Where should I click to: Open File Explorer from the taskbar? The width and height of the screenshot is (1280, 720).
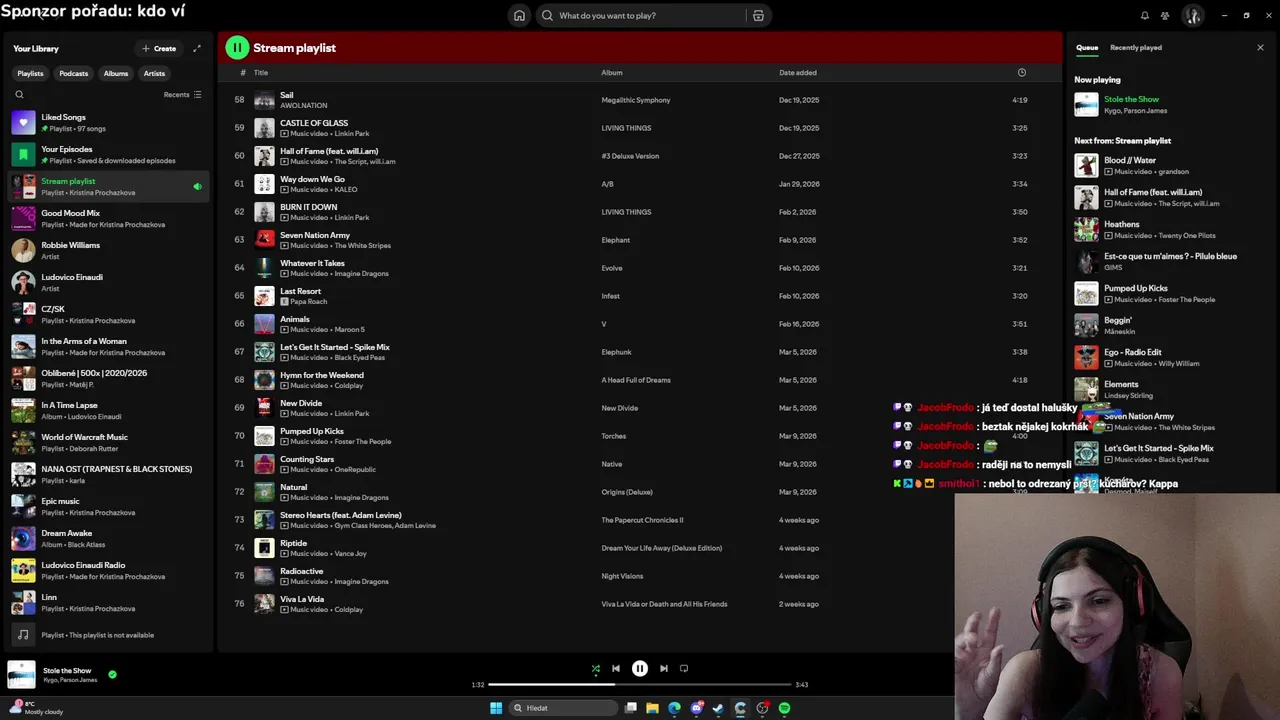[652, 708]
